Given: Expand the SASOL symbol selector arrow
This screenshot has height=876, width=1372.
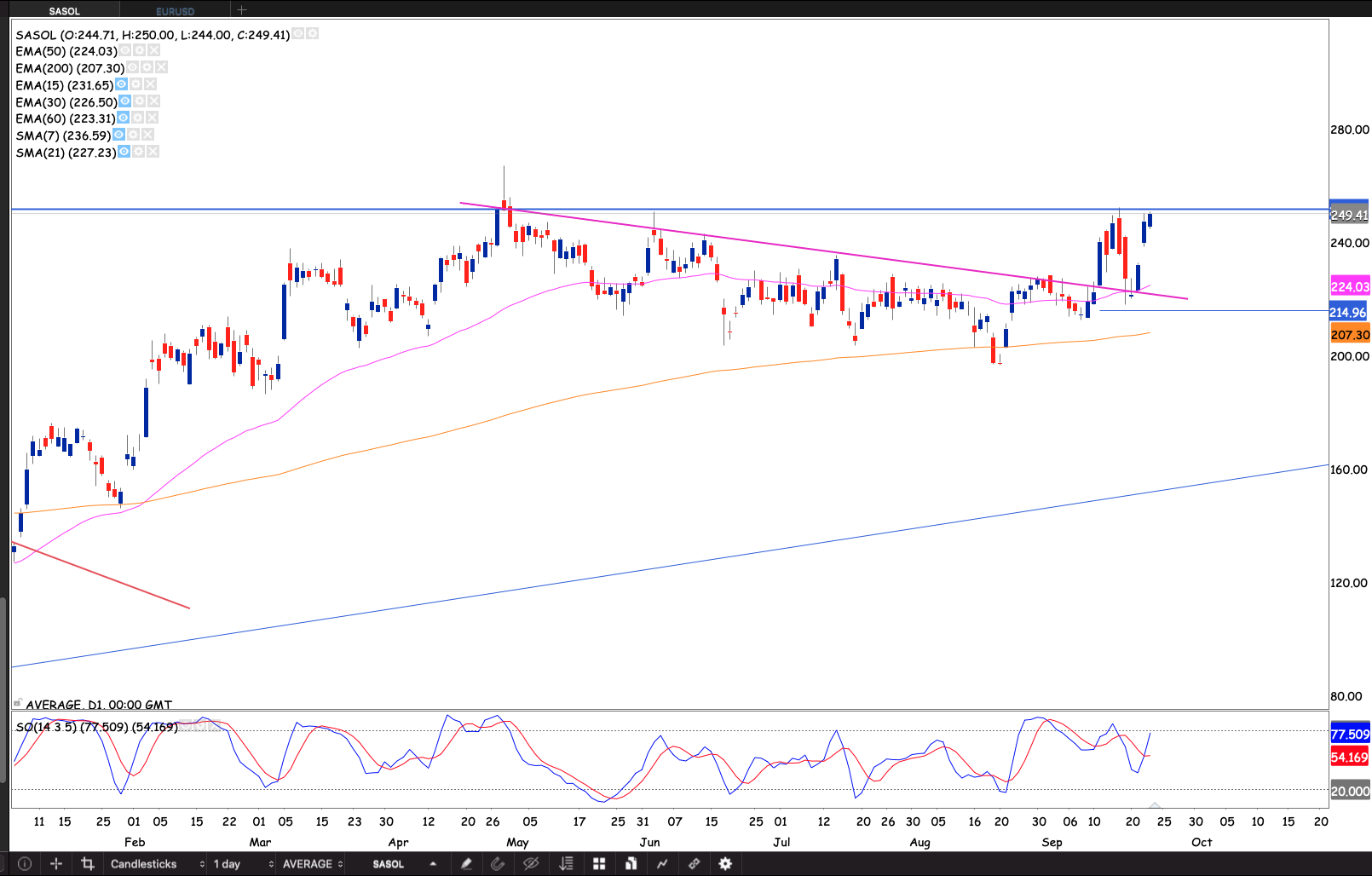Looking at the screenshot, I should pos(433,863).
